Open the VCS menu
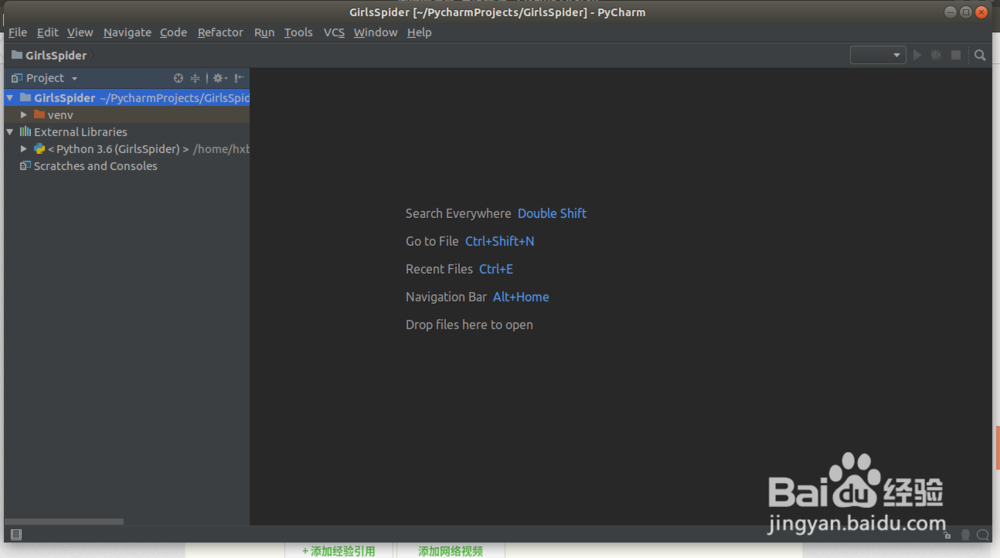 334,33
